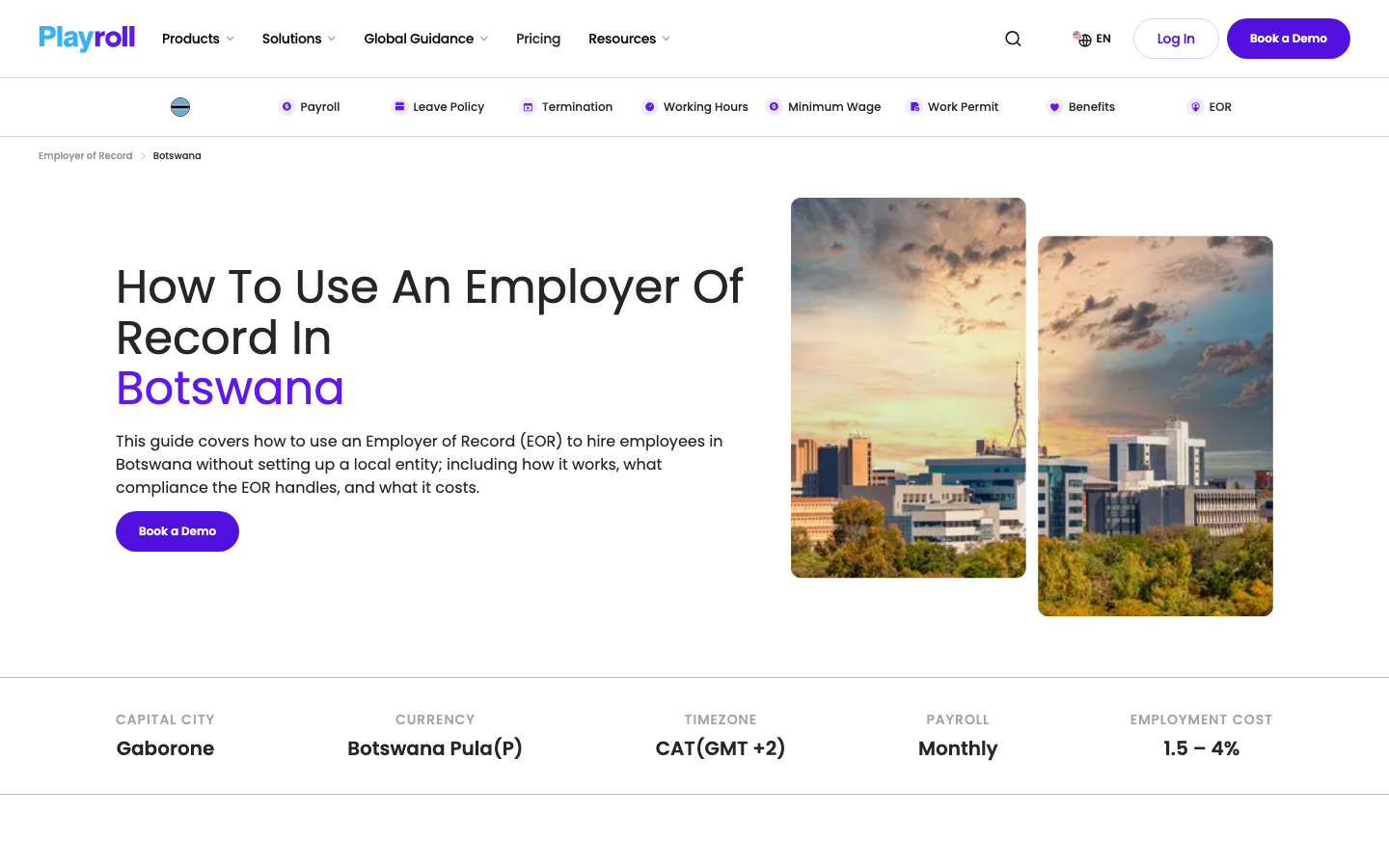Click the EOR section icon
1389x868 pixels.
point(1195,107)
